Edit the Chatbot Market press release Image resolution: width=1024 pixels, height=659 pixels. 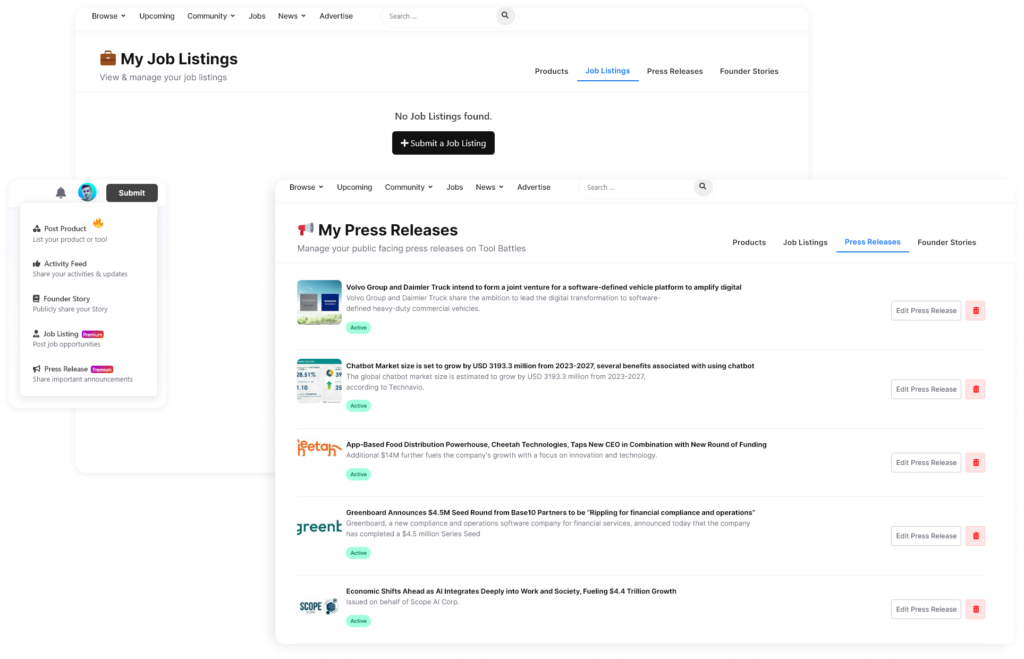[926, 389]
